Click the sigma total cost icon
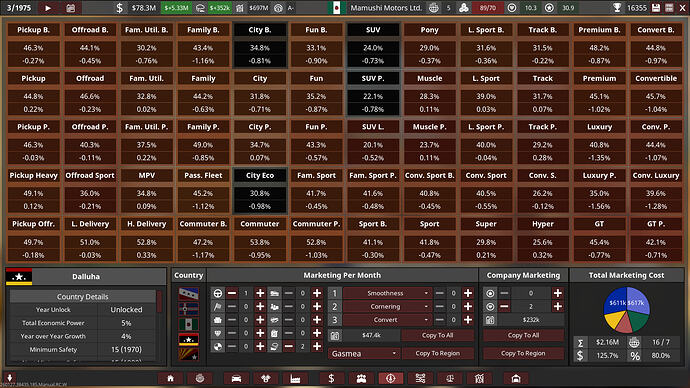The image size is (690, 388). click(x=580, y=342)
